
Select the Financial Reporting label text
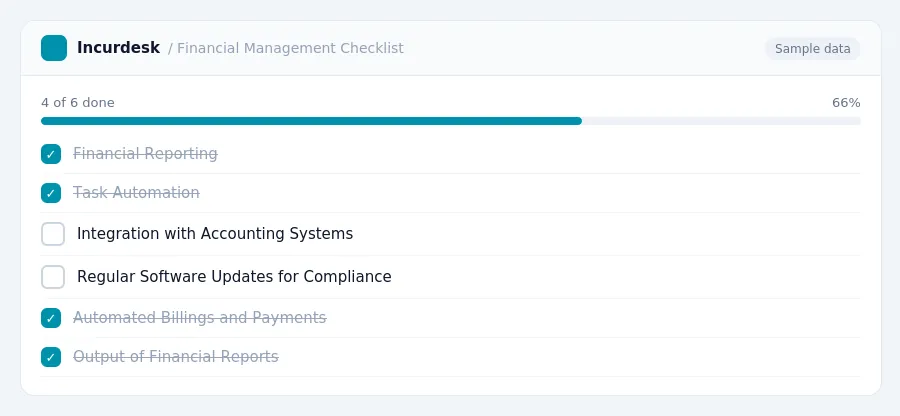pyautogui.click(x=145, y=154)
